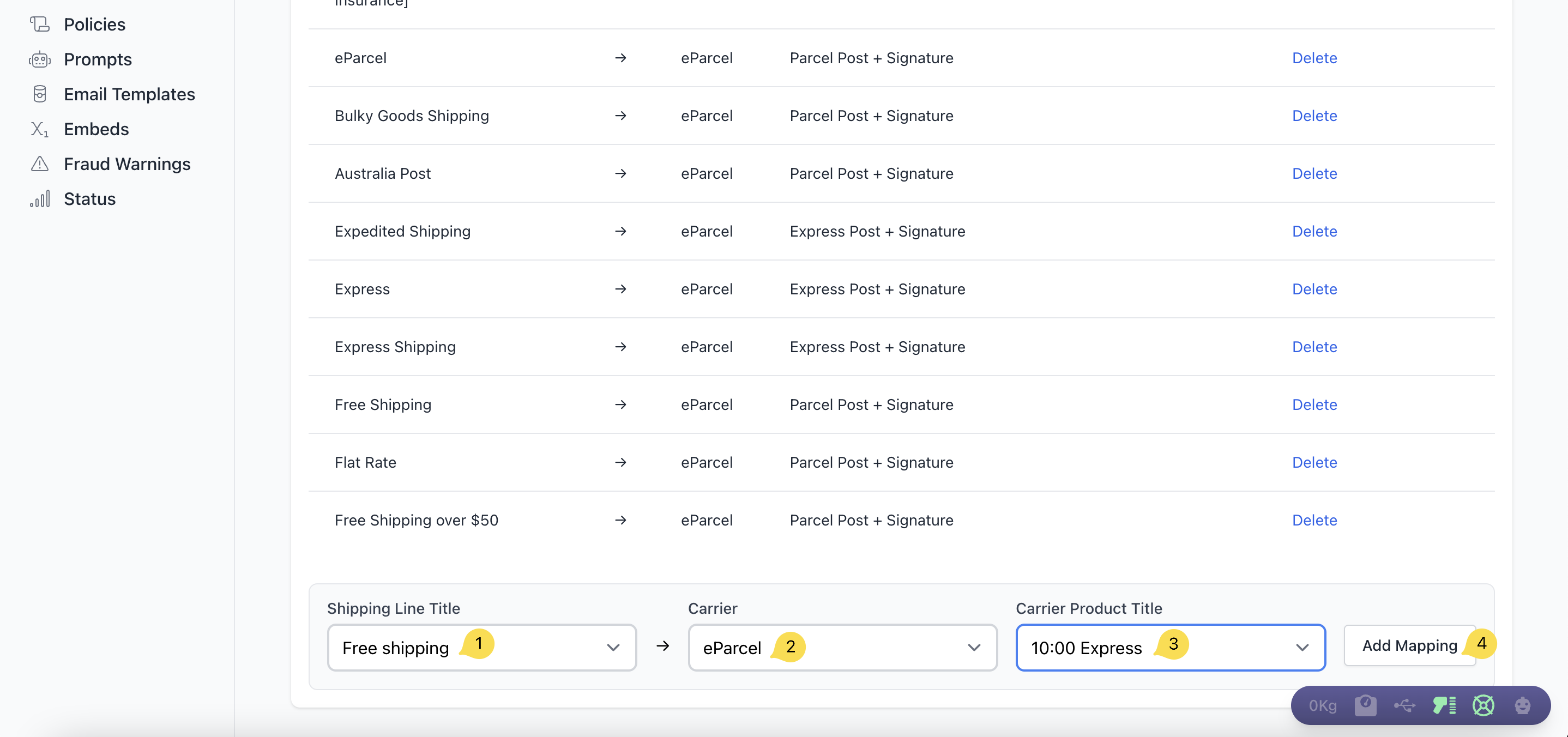Viewport: 1568px width, 737px height.
Task: Click the Status bar-chart icon
Action: [x=40, y=199]
